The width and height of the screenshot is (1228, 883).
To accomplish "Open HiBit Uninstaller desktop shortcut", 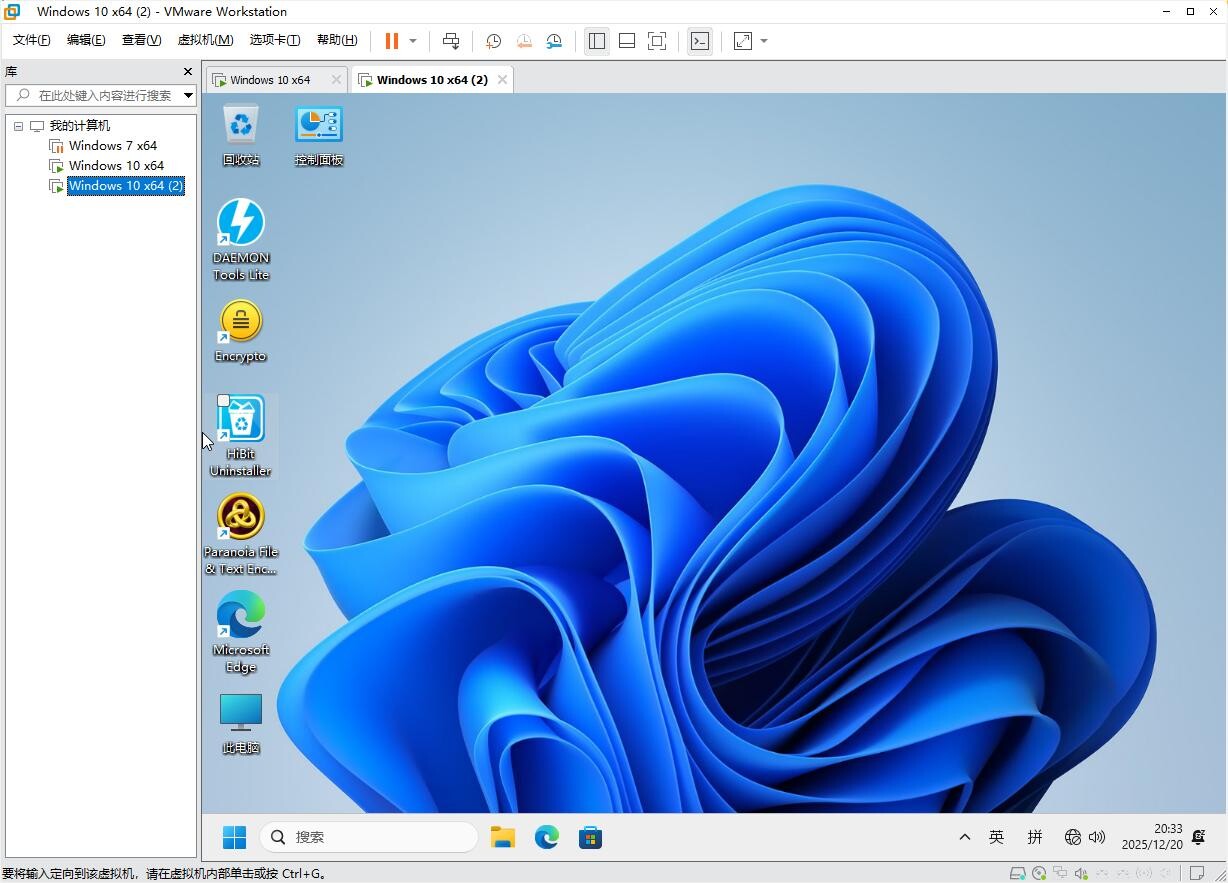I will point(241,420).
